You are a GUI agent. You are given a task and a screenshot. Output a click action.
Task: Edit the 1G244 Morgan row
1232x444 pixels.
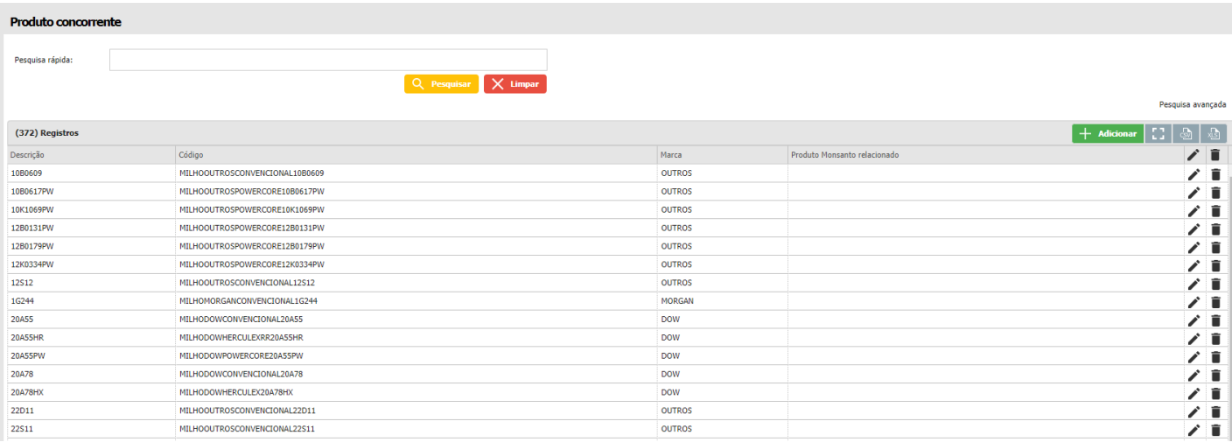[1193, 302]
